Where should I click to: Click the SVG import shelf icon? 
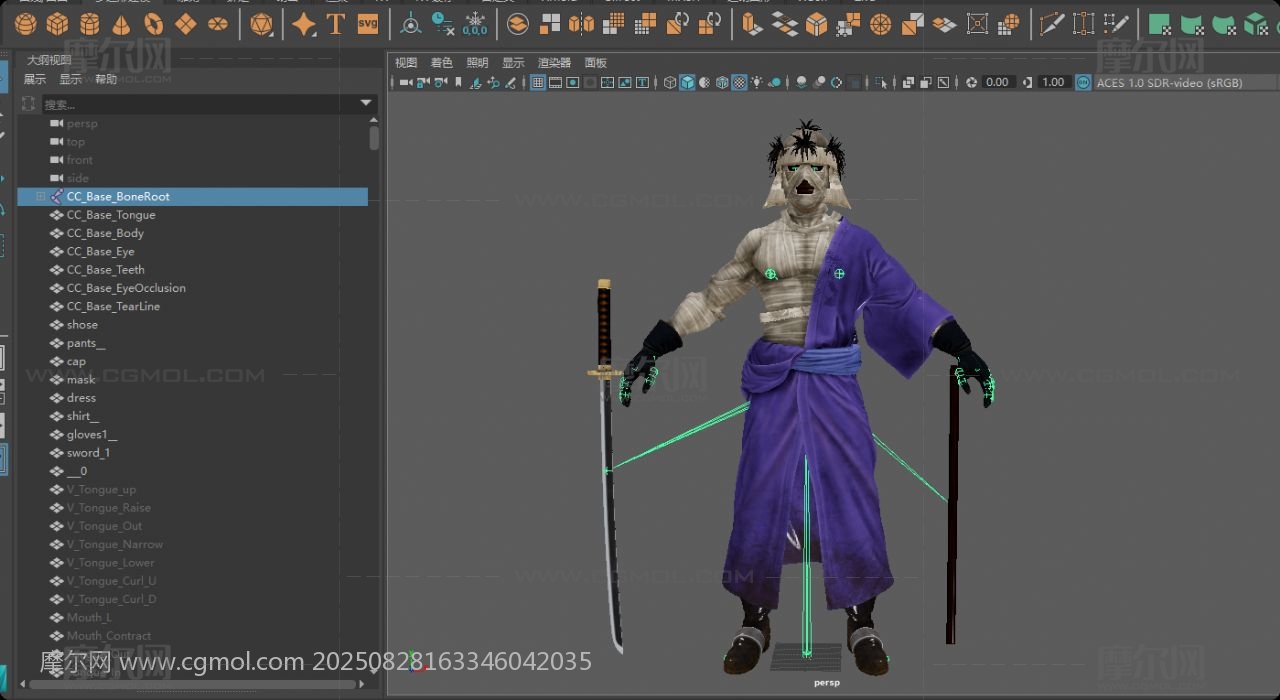pos(368,24)
